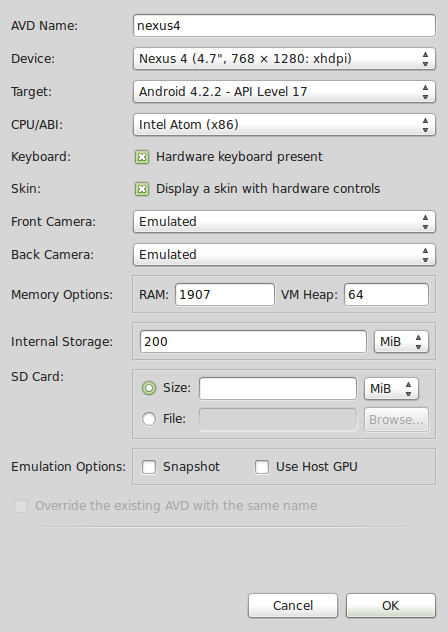Image resolution: width=448 pixels, height=632 pixels.
Task: Open Internal Storage MiB unit dropdown
Action: click(x=401, y=342)
